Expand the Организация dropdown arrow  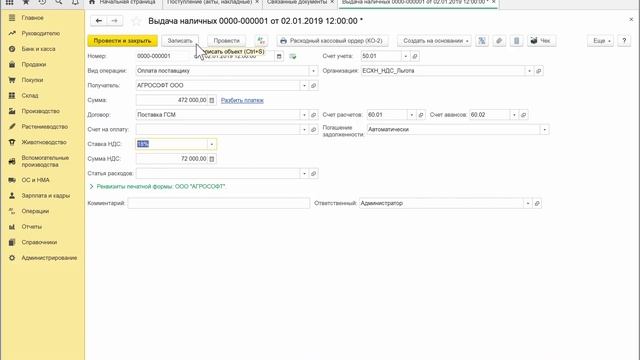[529, 71]
